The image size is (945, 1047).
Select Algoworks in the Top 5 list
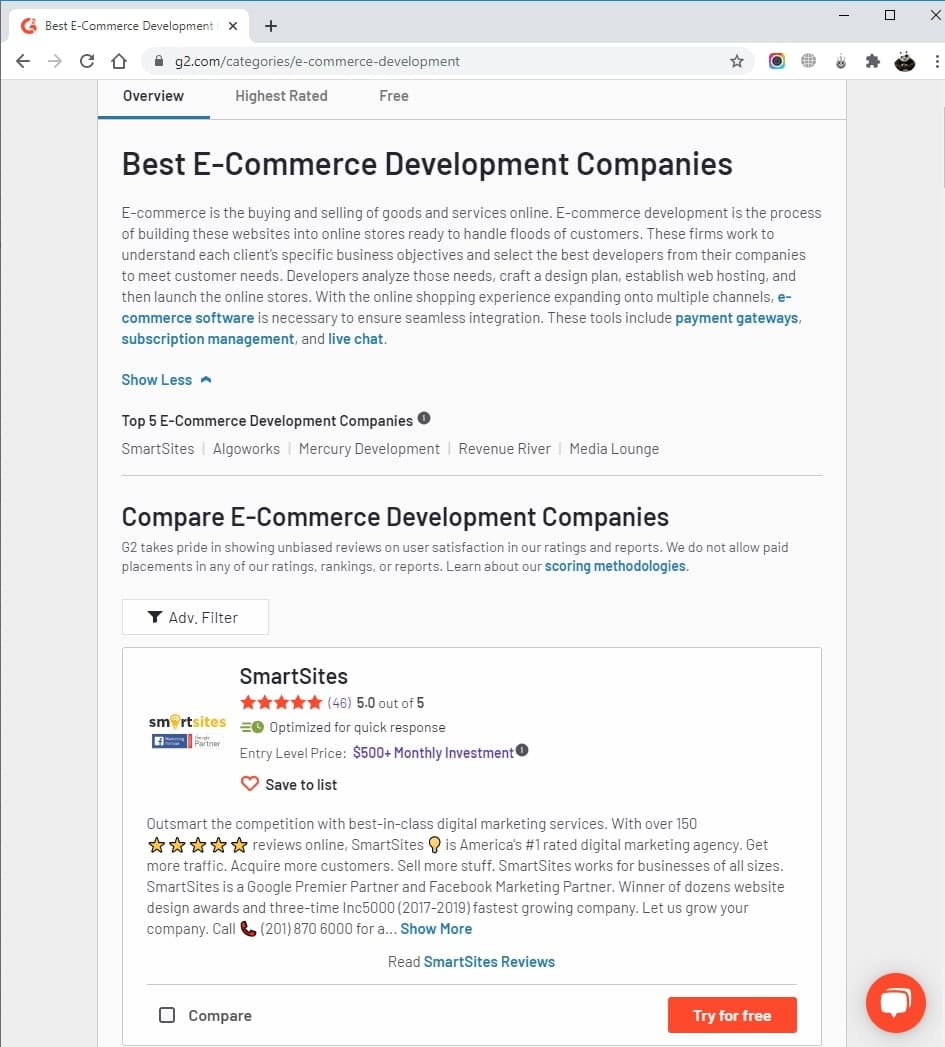(246, 449)
